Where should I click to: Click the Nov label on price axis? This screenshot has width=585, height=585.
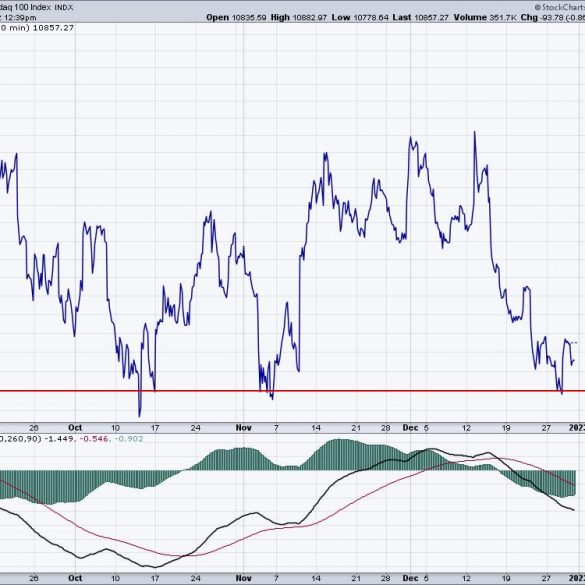point(244,428)
